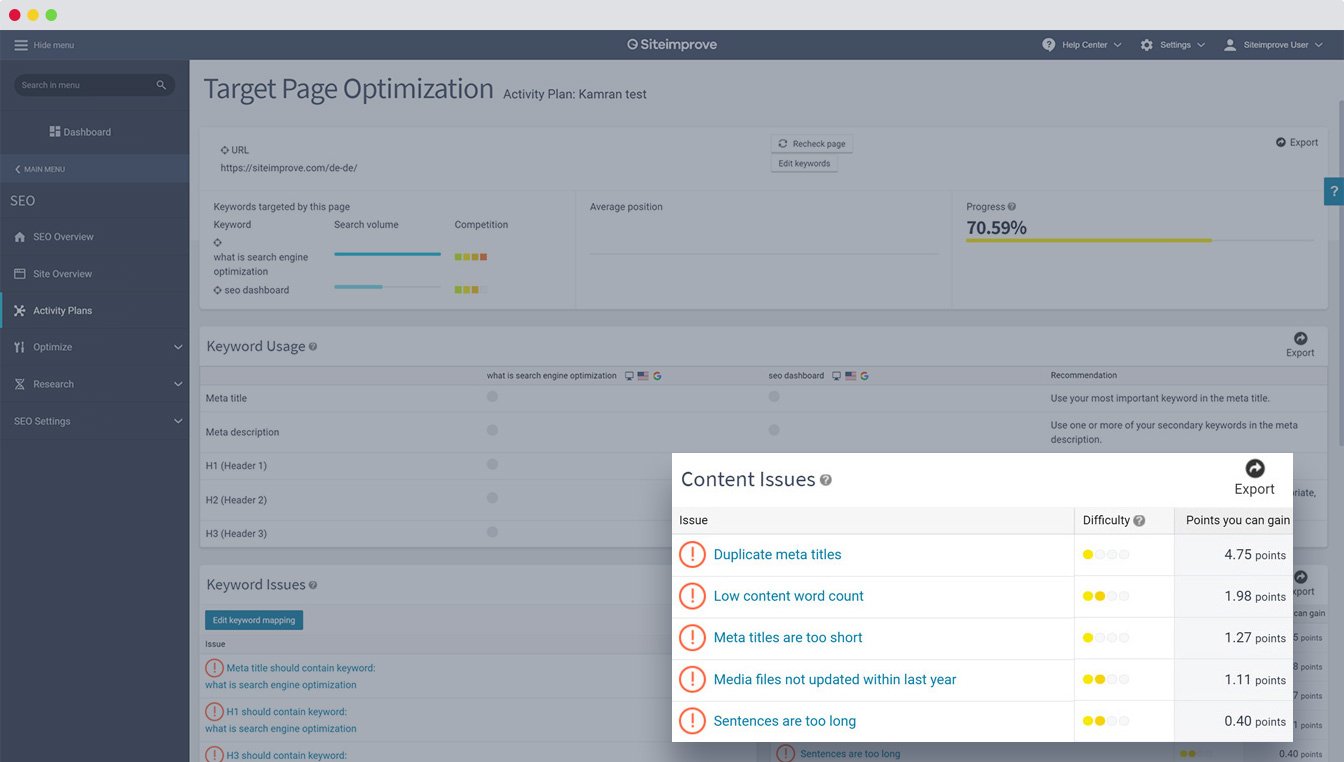Click the Points you can gain column header

click(x=1237, y=520)
